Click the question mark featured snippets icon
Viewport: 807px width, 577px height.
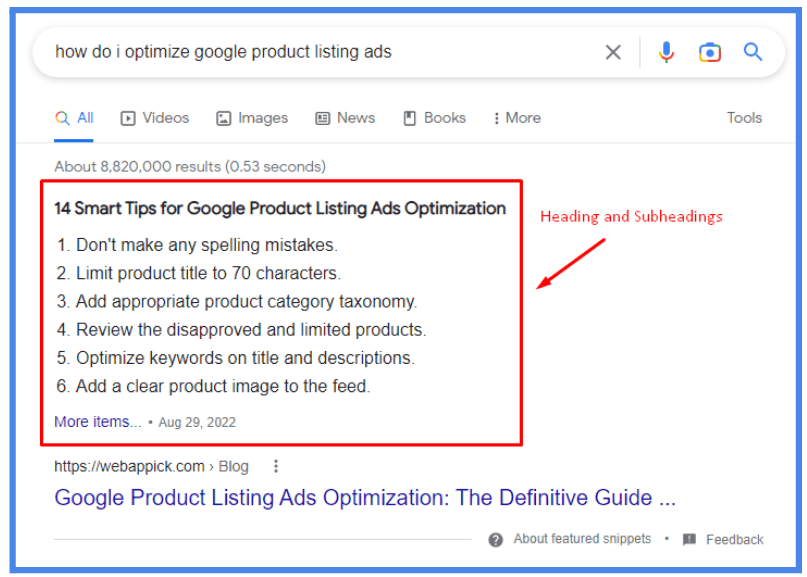[496, 540]
